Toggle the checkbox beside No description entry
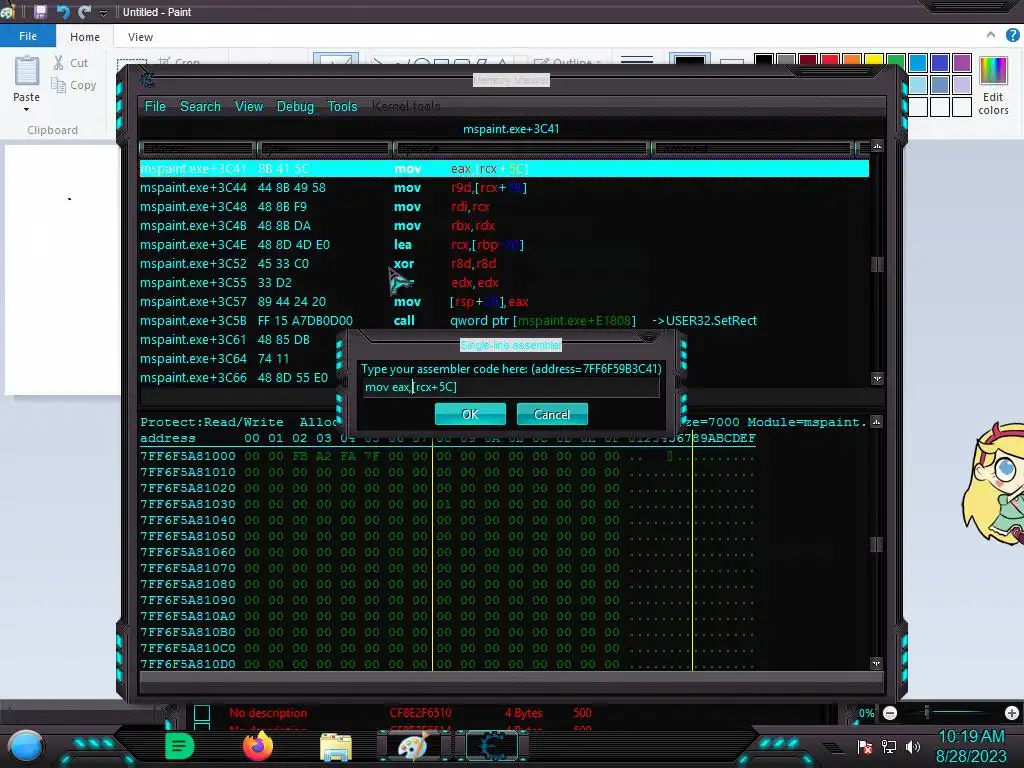Viewport: 1024px width, 768px height. point(202,713)
